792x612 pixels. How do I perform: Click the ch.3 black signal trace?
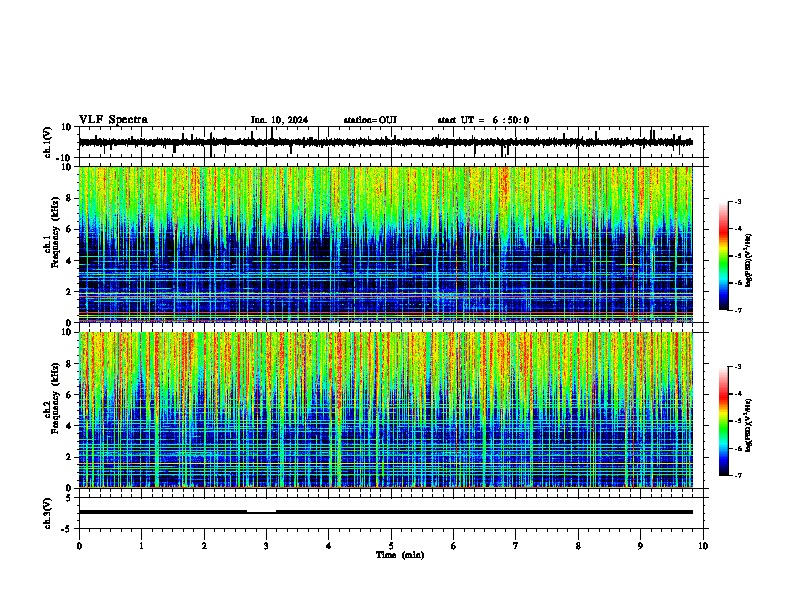[385, 512]
